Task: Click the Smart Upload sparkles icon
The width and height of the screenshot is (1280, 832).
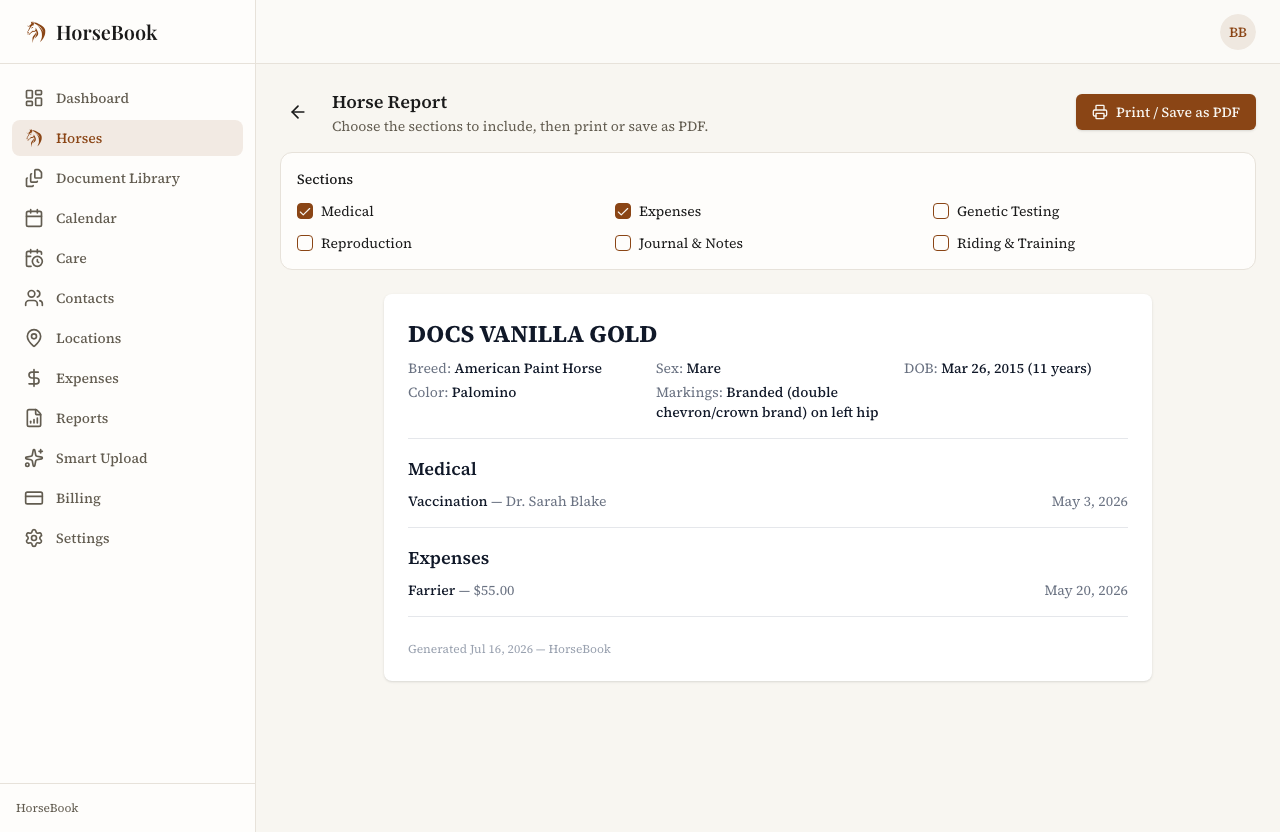Action: [34, 458]
